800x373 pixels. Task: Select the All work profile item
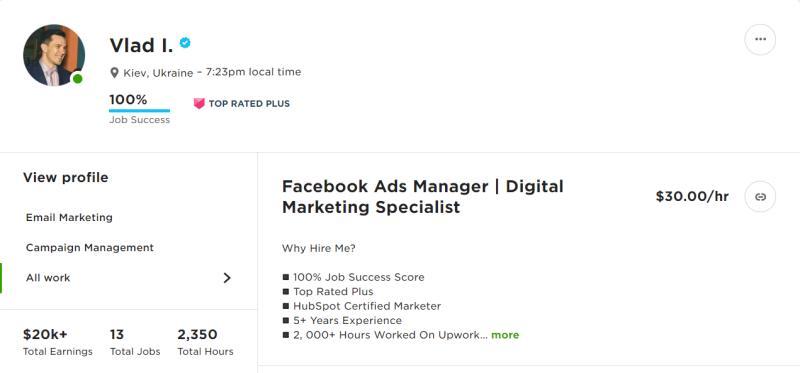(x=129, y=278)
